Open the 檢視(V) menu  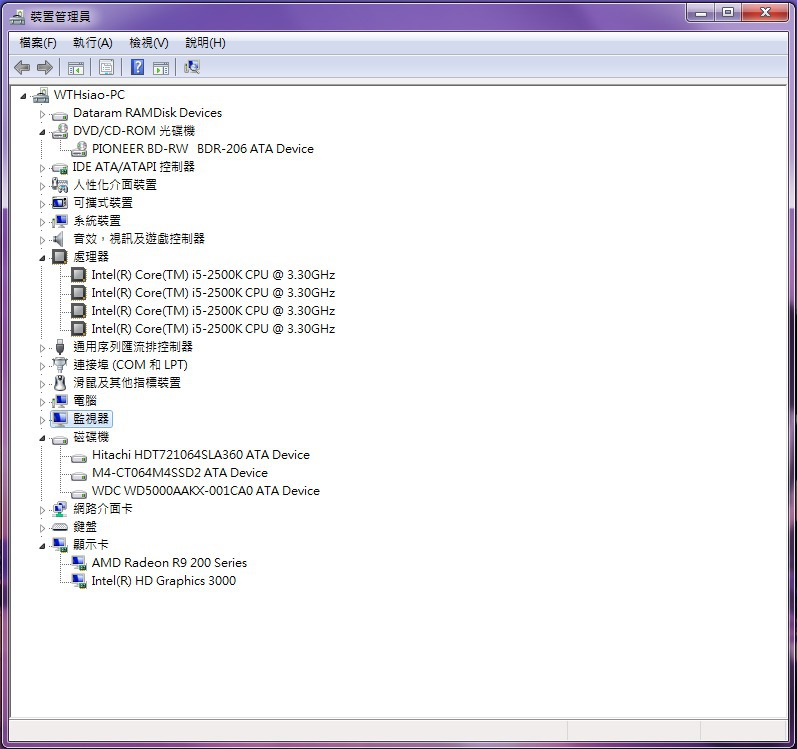pos(148,43)
